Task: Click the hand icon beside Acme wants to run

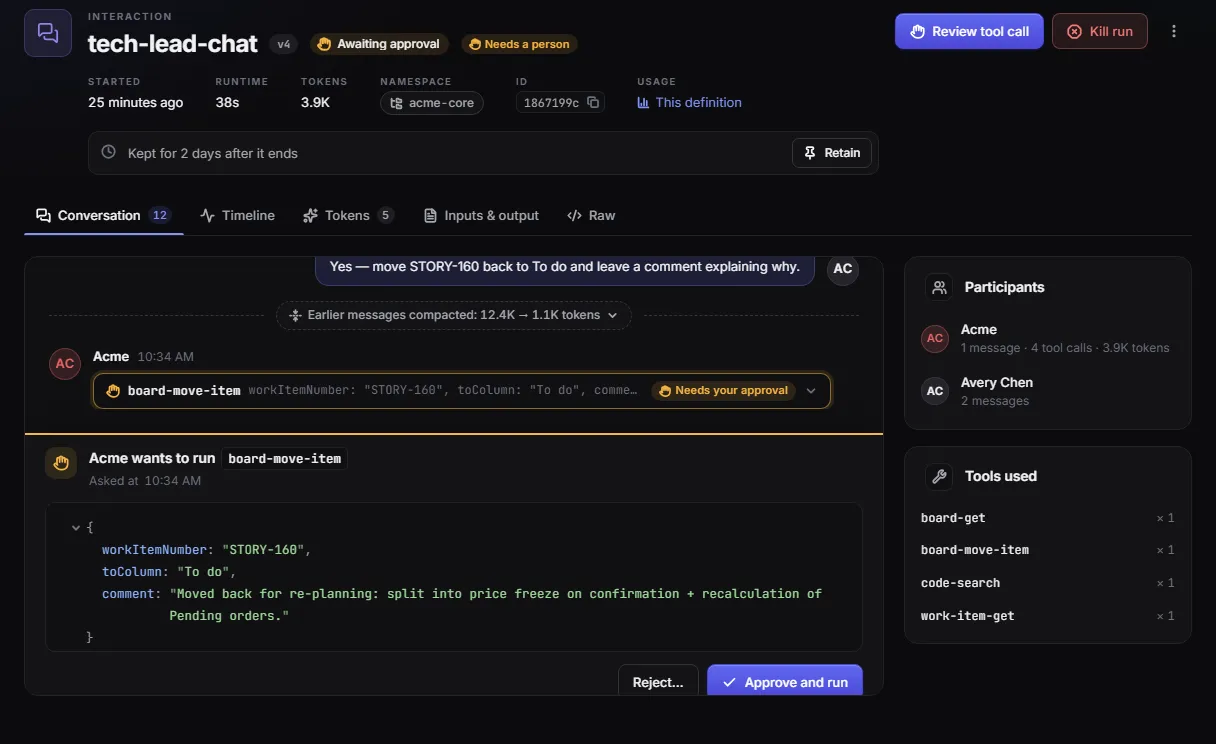Action: click(x=61, y=463)
